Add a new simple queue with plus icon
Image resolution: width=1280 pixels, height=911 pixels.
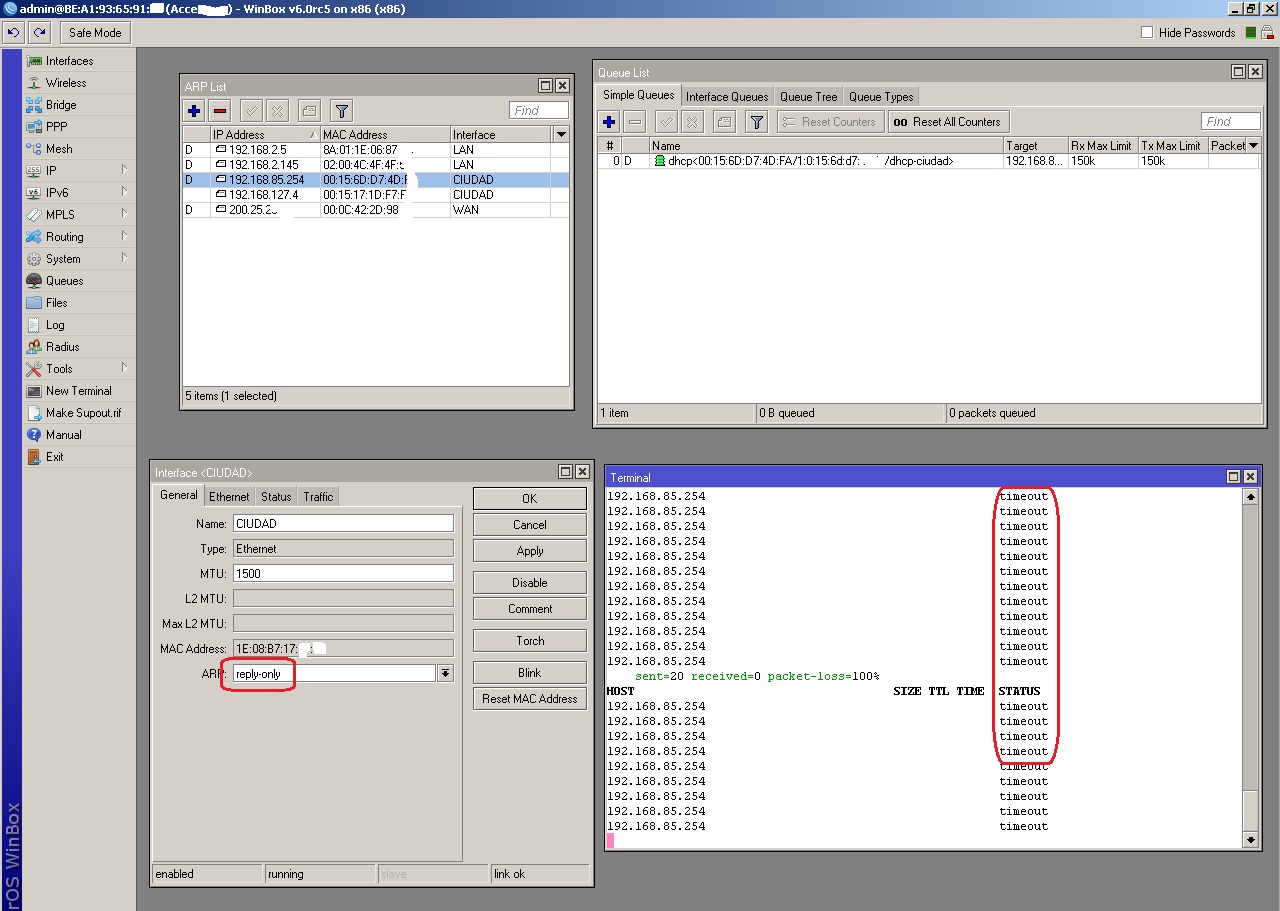608,122
